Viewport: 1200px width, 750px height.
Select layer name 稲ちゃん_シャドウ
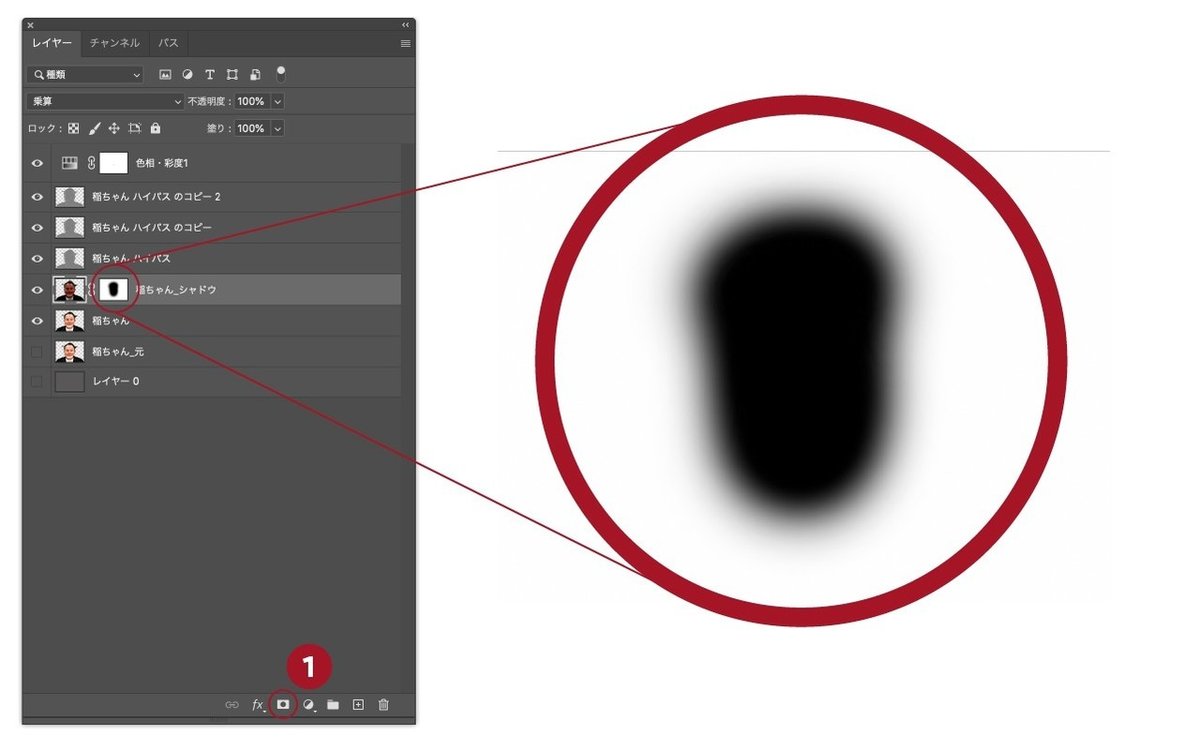click(176, 290)
